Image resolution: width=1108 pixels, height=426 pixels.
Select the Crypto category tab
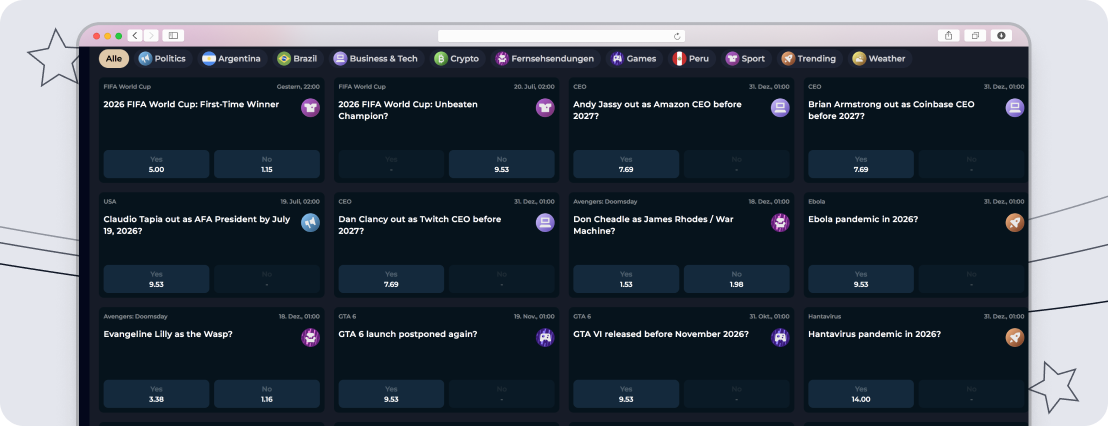[x=458, y=59]
